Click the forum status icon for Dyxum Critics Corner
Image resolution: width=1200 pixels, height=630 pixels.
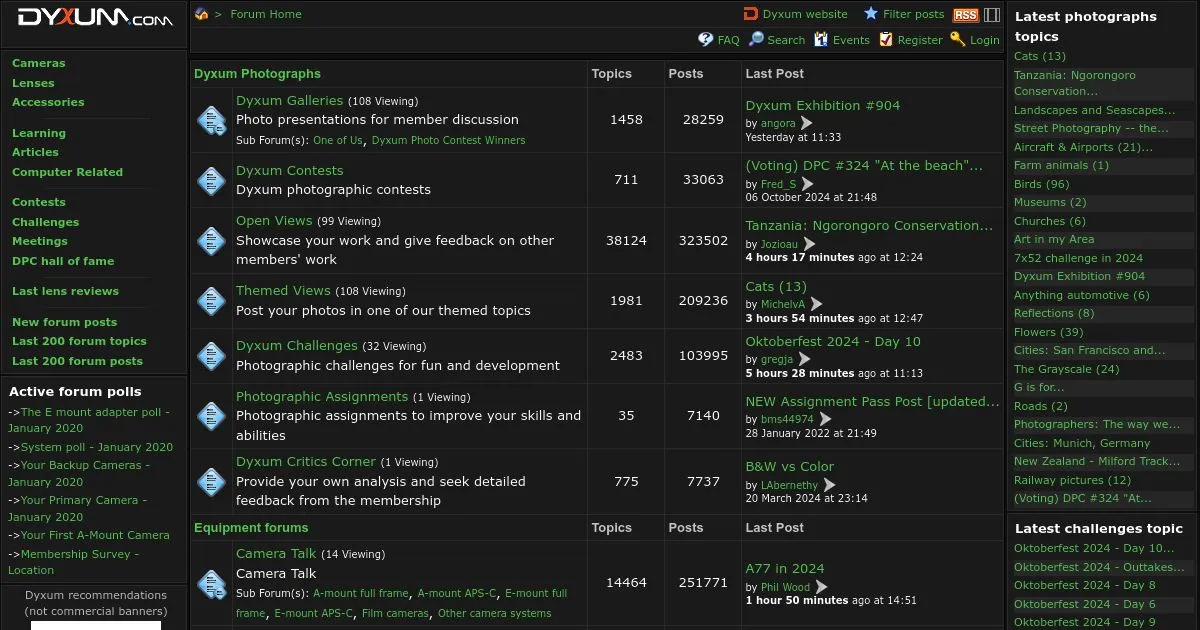211,481
